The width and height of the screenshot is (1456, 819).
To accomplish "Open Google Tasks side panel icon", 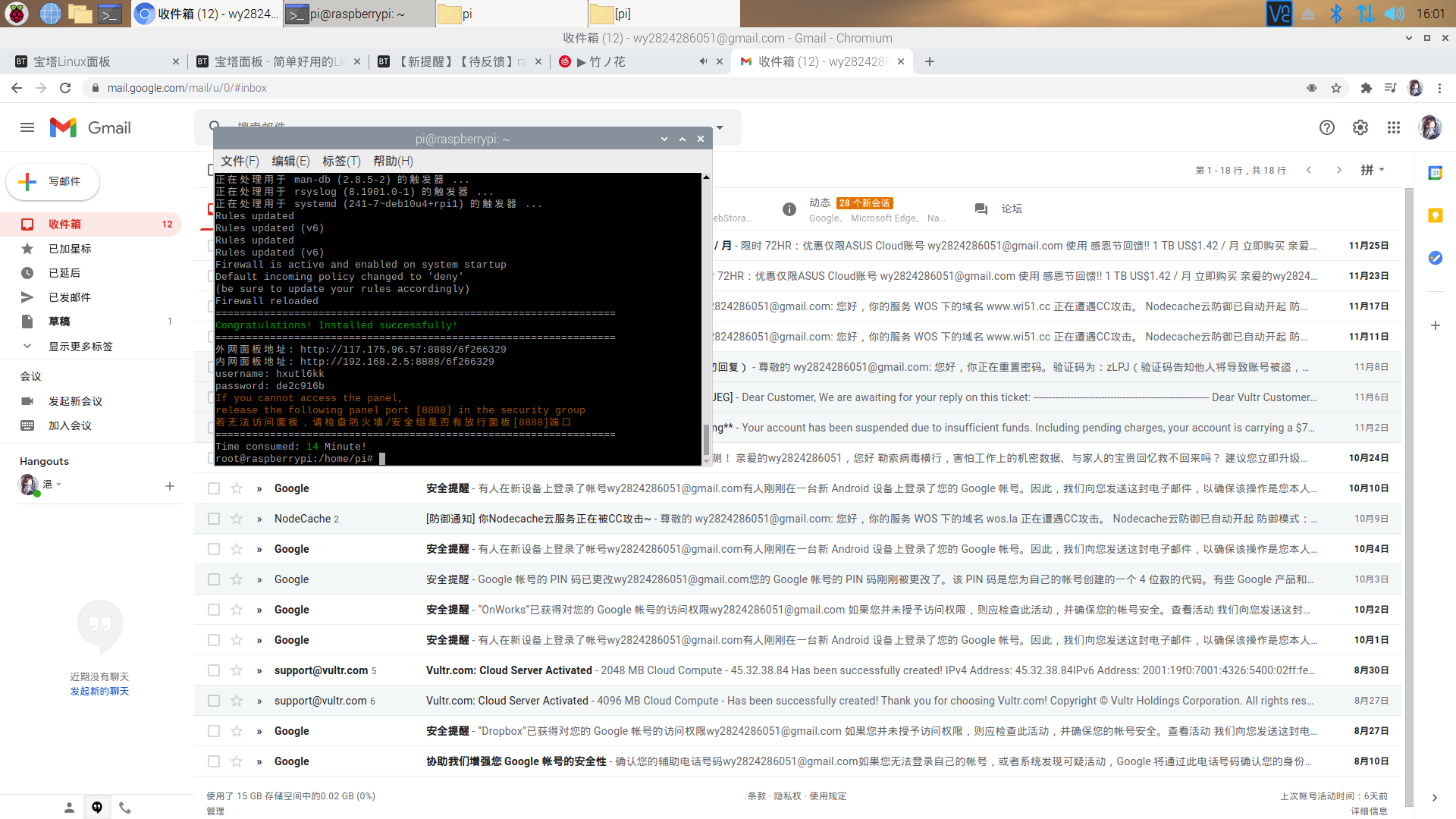I will point(1435,258).
